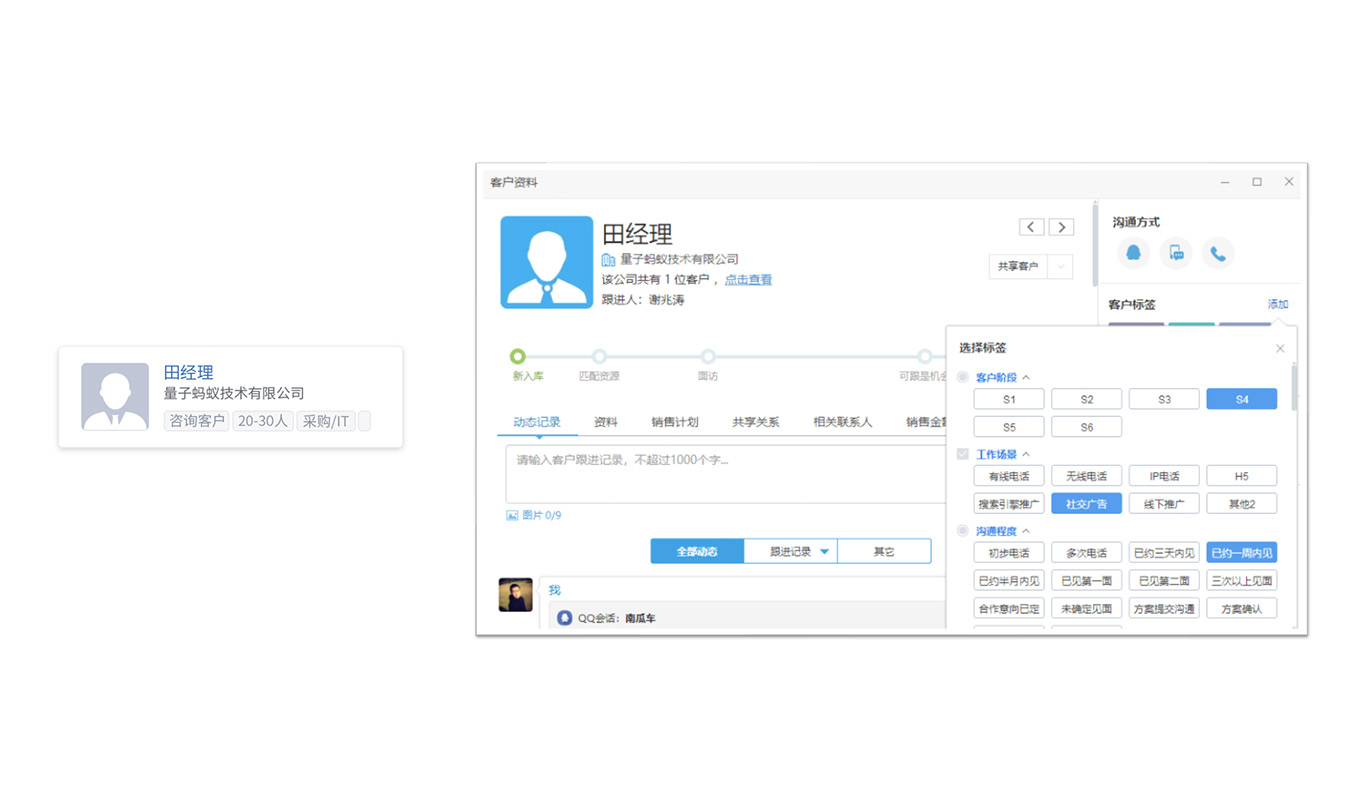Open the 销售计划 tab
The height and width of the screenshot is (800, 1350).
pos(675,422)
